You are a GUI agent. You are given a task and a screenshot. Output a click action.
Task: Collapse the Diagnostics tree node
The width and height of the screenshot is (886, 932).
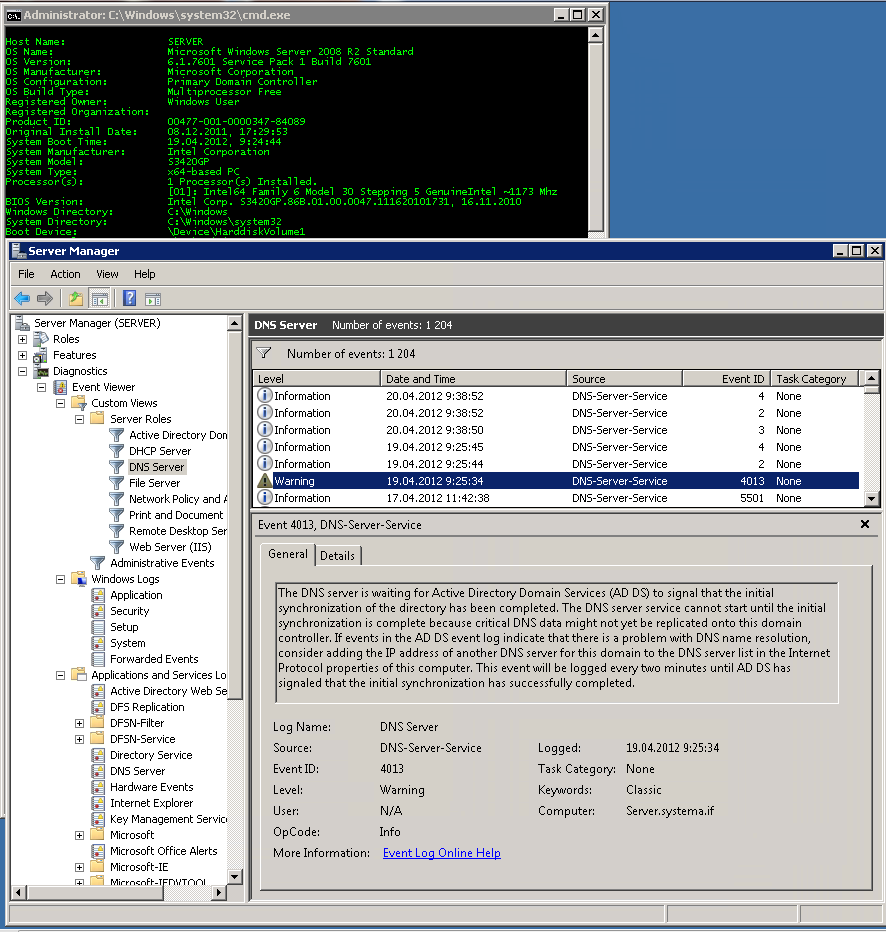(x=23, y=371)
